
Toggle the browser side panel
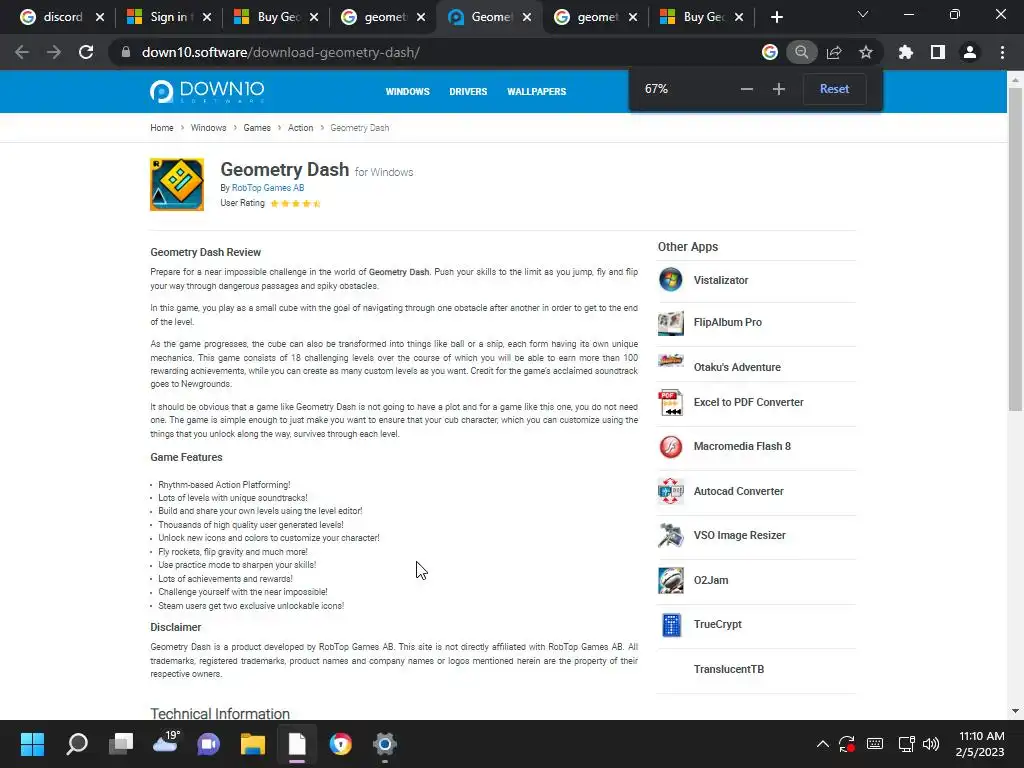938,52
